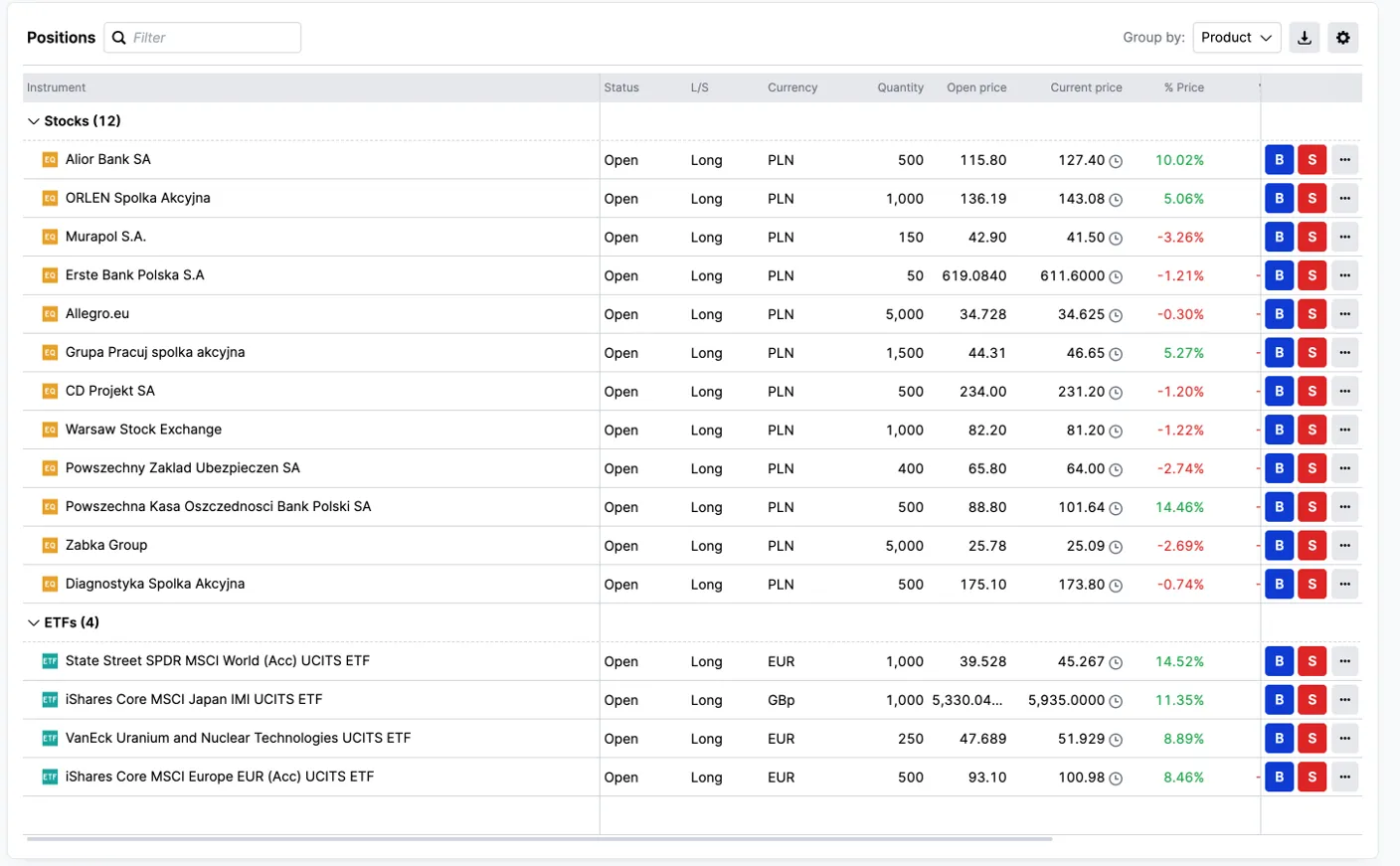Click the Currency column header
Image resolution: width=1400 pixels, height=866 pixels.
(792, 87)
